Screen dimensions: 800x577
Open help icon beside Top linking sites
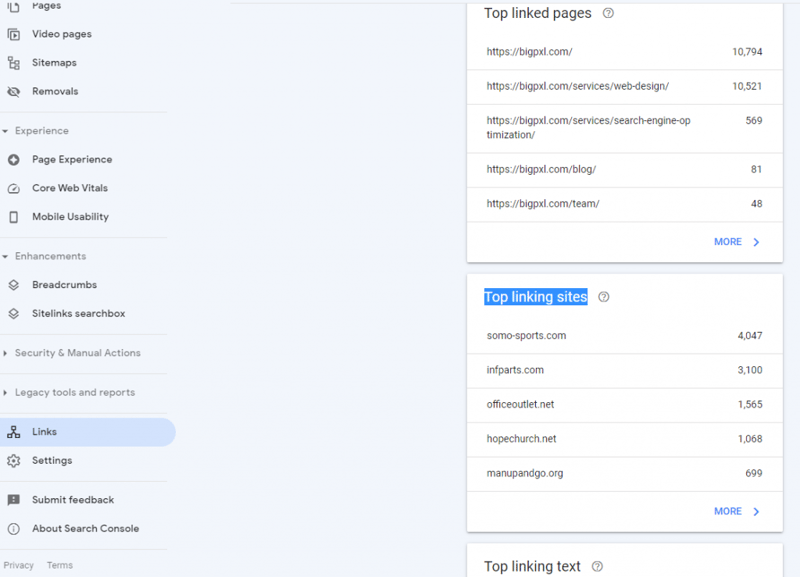(603, 297)
